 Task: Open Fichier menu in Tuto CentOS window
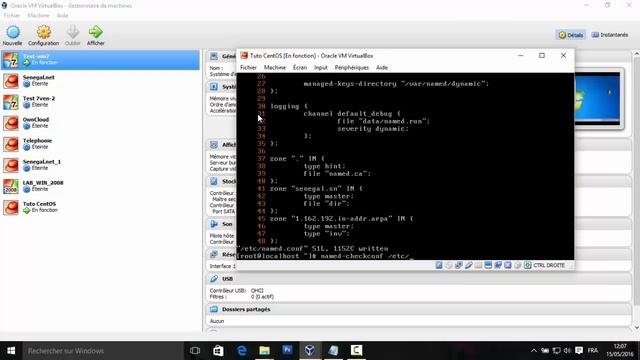(248, 68)
